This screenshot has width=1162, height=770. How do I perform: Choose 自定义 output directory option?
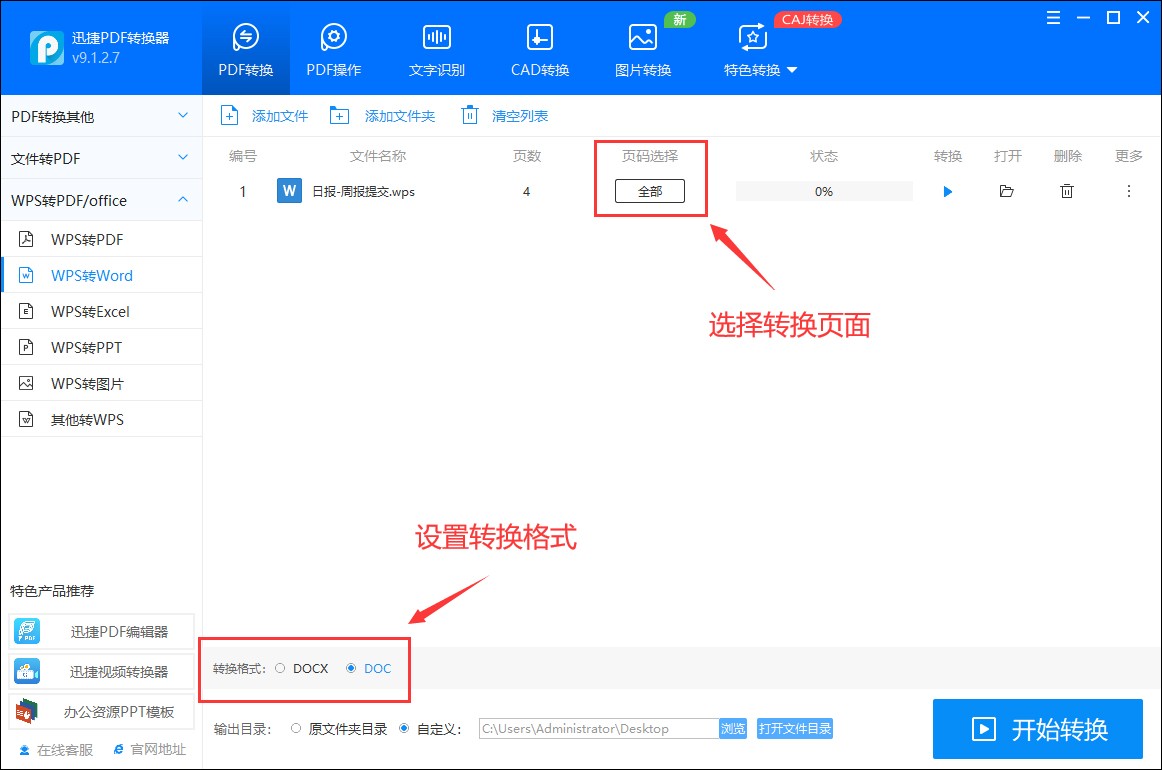430,729
